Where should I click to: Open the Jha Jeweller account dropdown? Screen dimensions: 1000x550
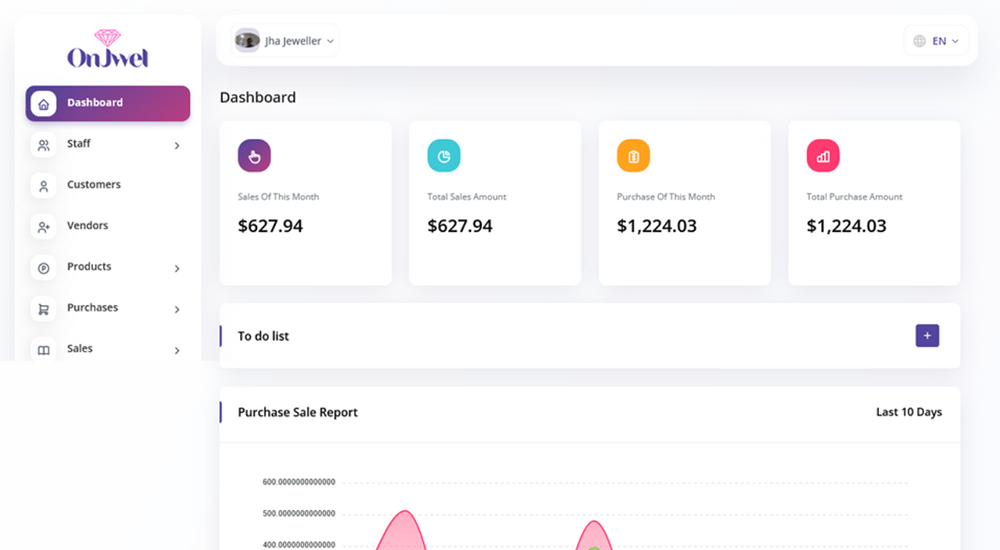(286, 41)
